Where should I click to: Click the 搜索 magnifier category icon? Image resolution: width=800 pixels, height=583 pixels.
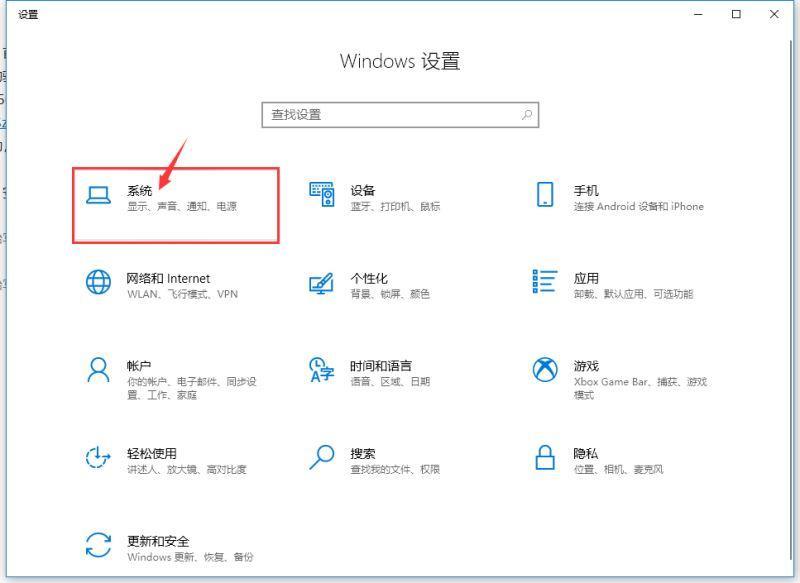pos(322,457)
